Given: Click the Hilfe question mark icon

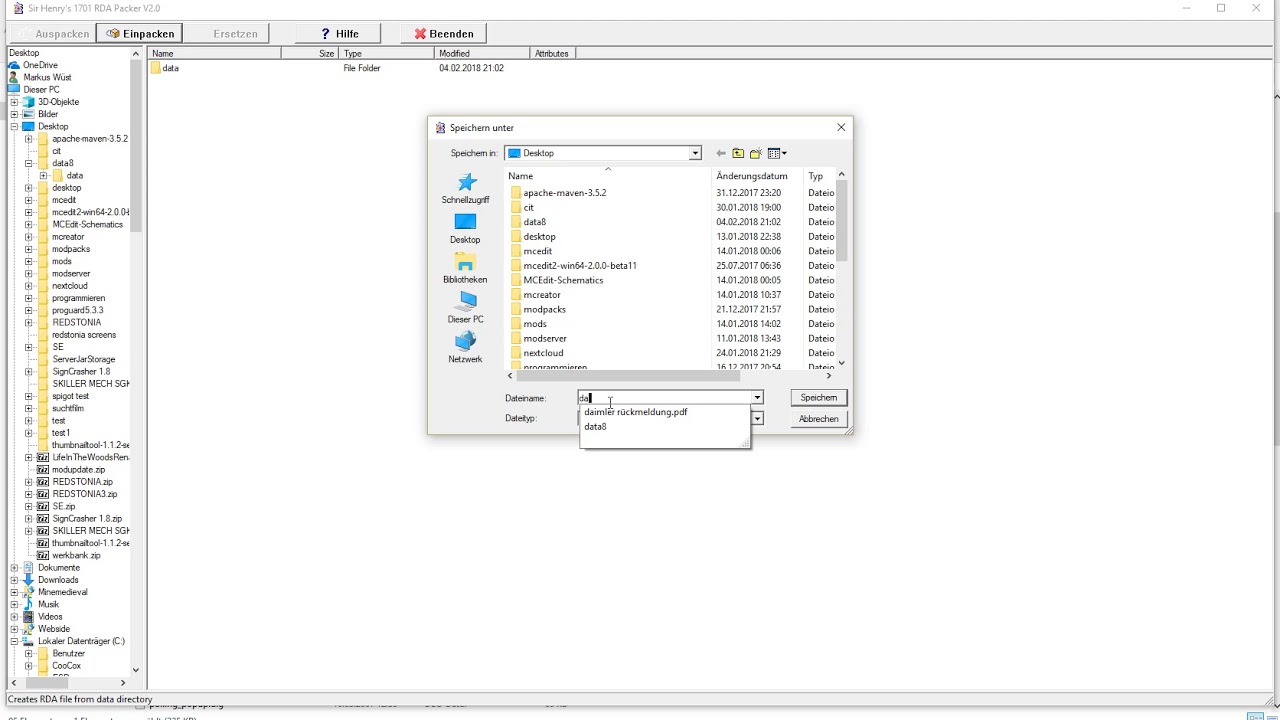Looking at the screenshot, I should [x=325, y=33].
